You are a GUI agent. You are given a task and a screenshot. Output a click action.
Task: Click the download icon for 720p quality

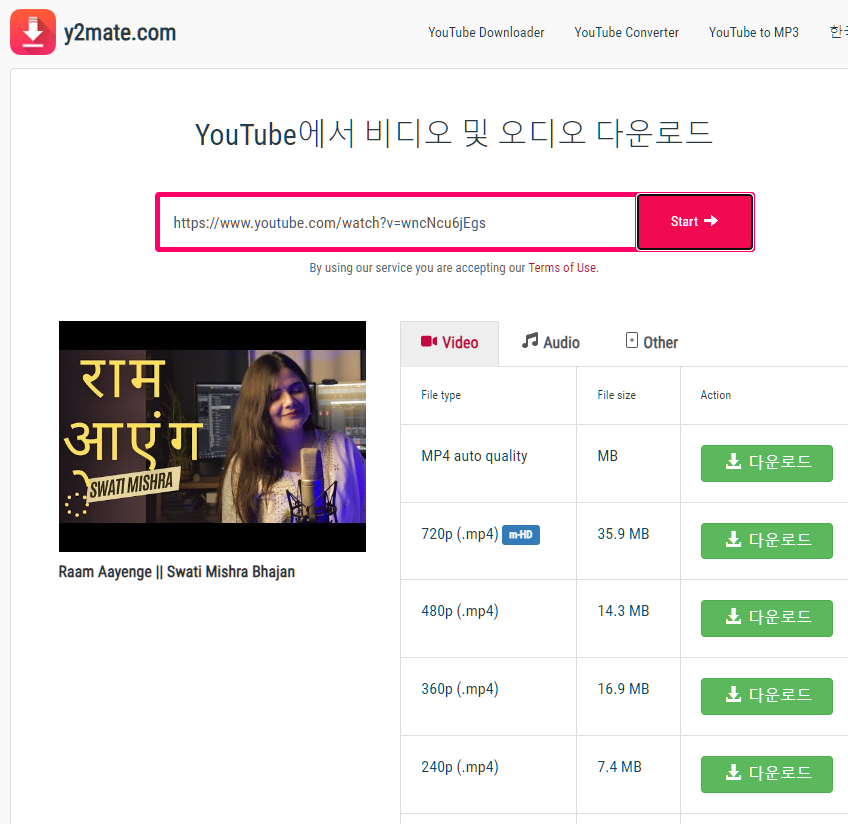[x=735, y=540]
